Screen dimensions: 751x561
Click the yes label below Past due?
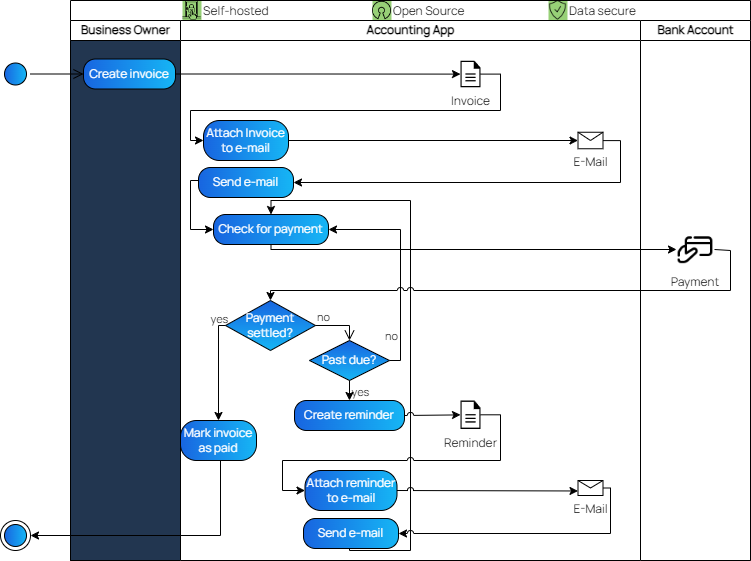tap(361, 392)
